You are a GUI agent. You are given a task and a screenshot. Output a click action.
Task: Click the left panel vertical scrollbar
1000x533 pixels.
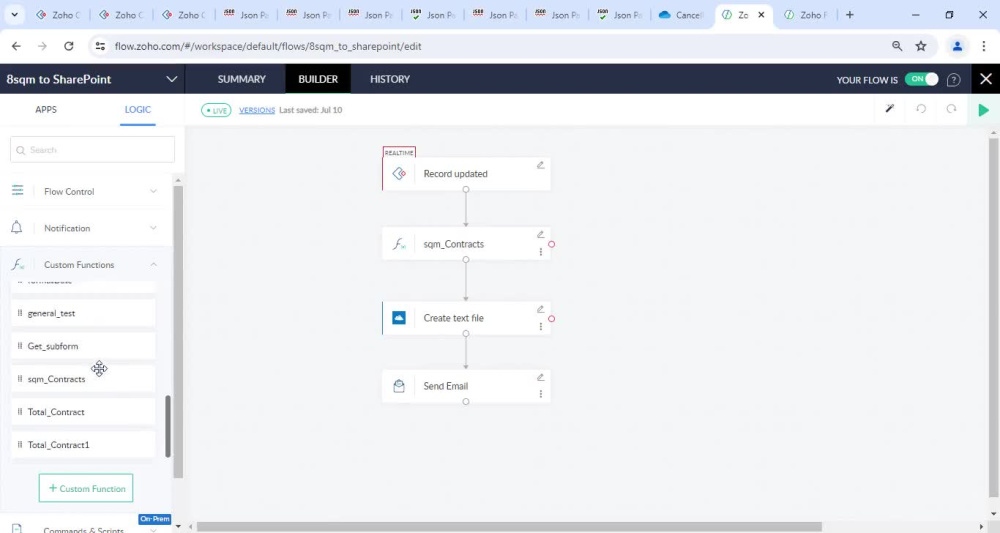178,332
